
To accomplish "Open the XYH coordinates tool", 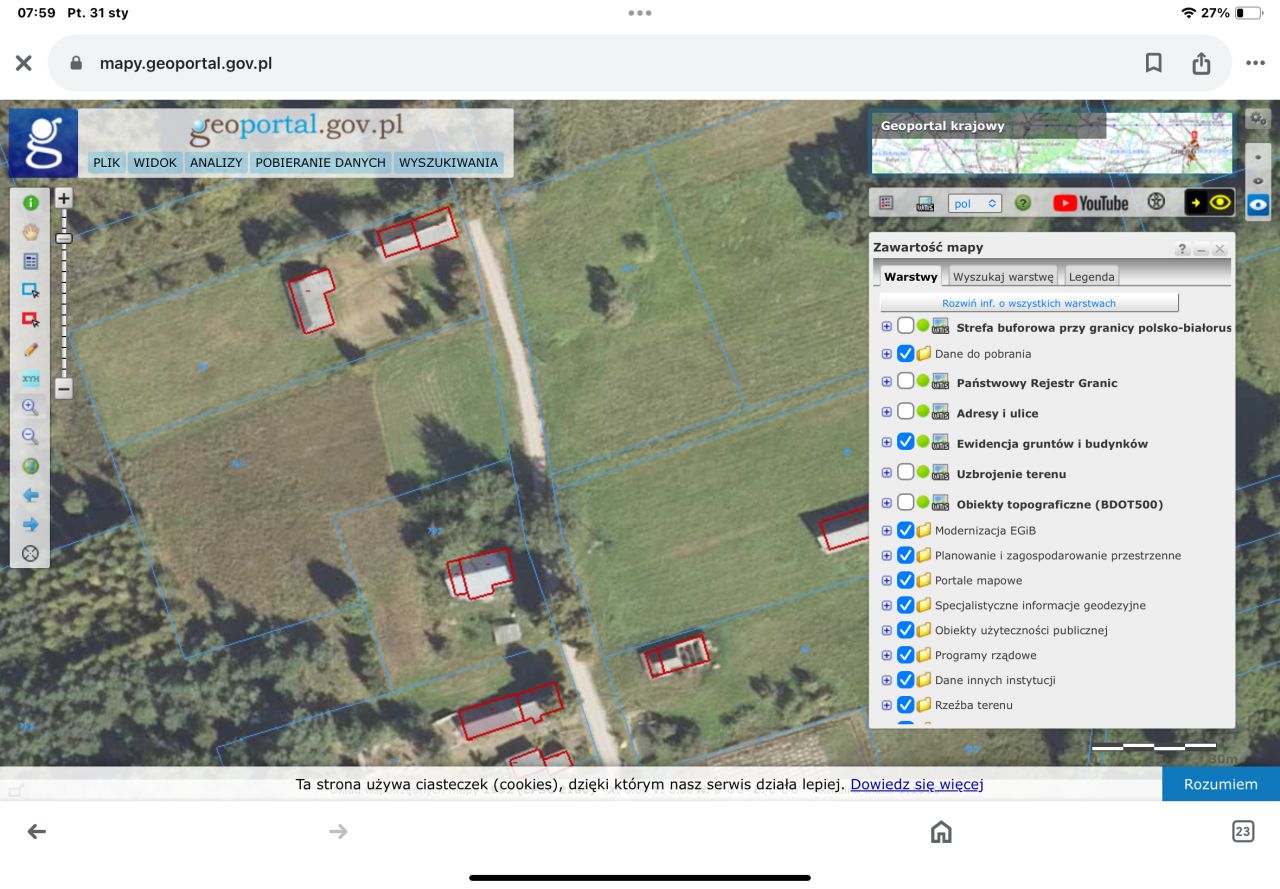I will click(30, 379).
